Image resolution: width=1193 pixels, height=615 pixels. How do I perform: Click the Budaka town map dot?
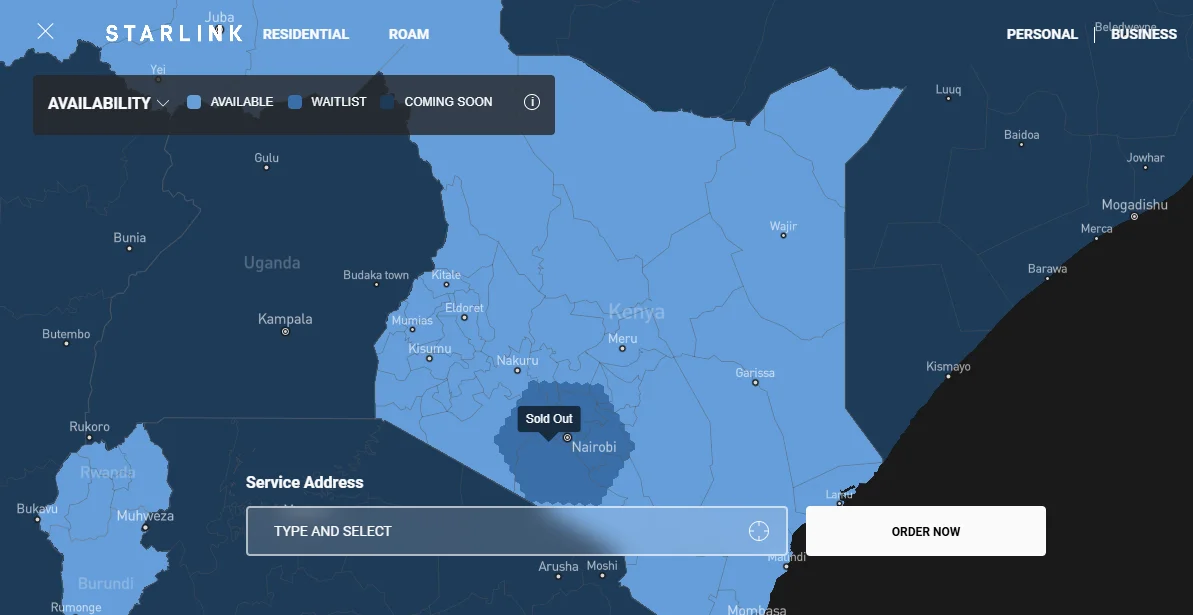coord(376,285)
